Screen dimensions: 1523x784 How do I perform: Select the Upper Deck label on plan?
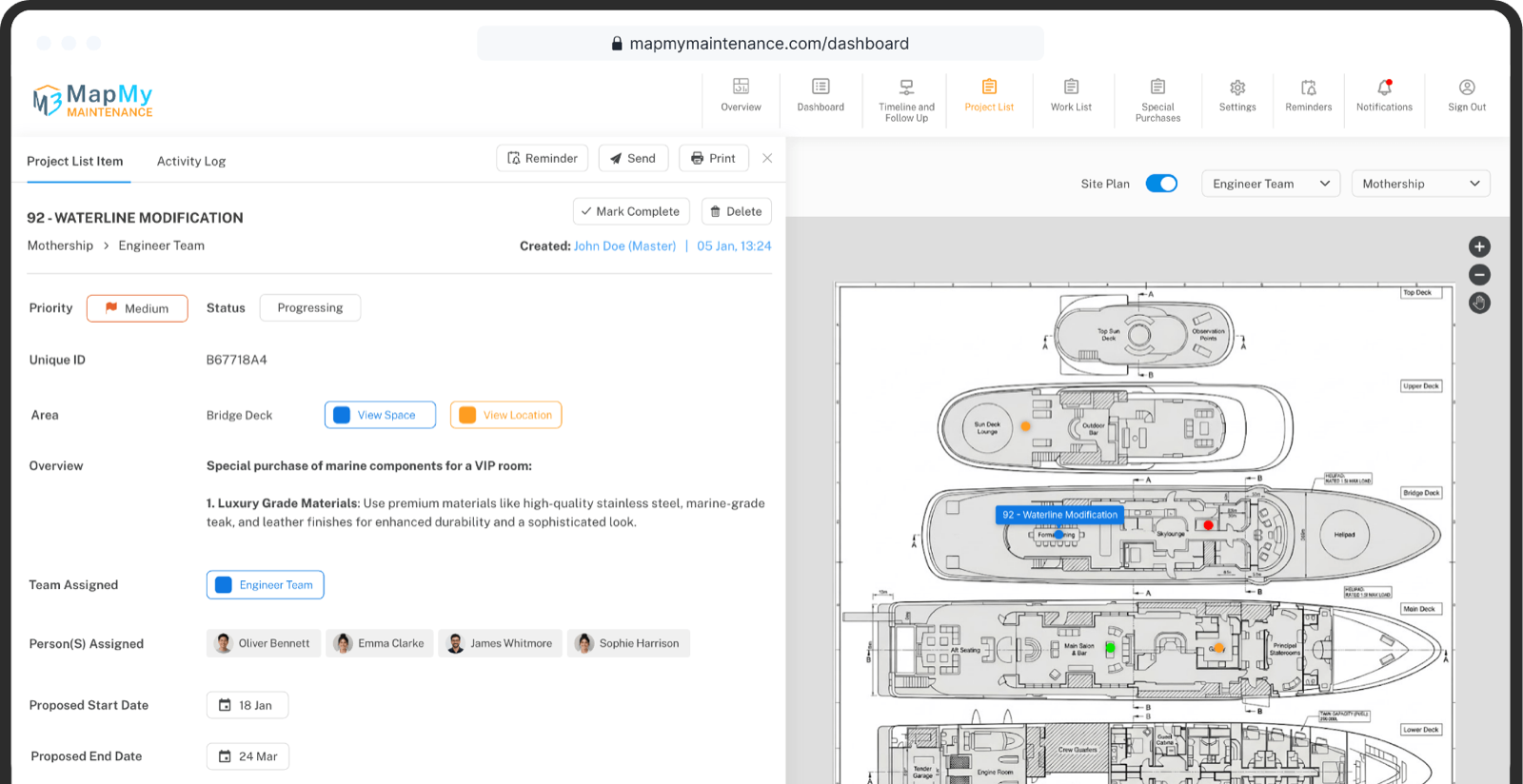tap(1421, 386)
